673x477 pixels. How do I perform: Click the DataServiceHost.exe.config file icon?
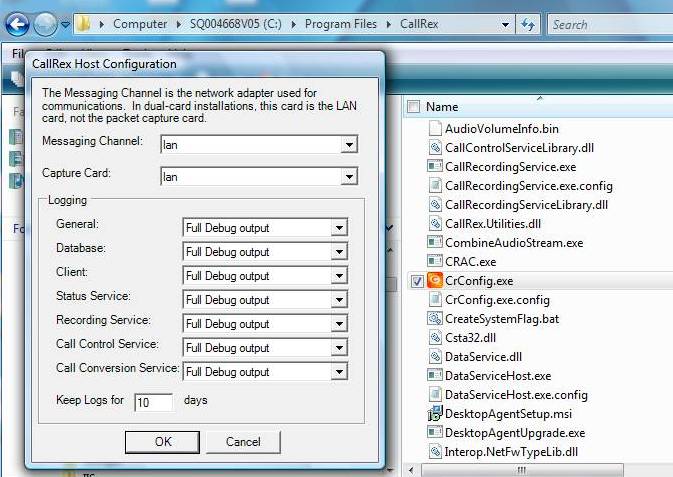[435, 394]
